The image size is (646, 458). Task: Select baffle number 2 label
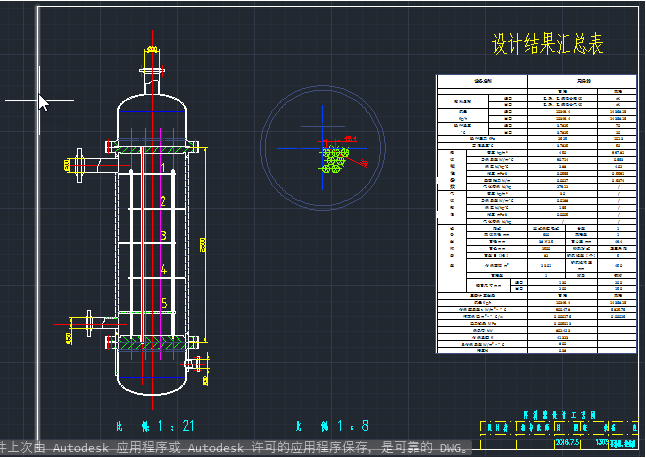163,201
